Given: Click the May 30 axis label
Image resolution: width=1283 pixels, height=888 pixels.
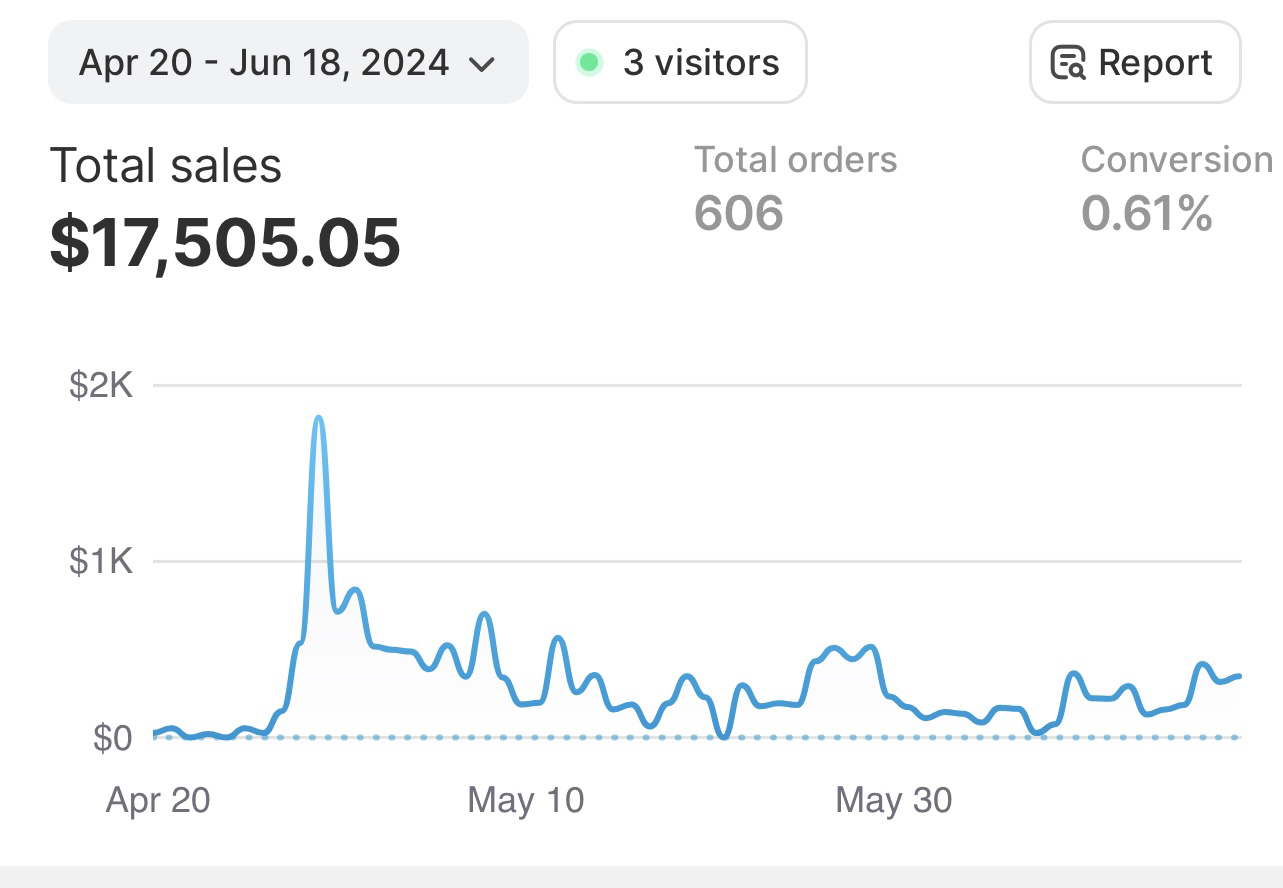Looking at the screenshot, I should coord(894,800).
